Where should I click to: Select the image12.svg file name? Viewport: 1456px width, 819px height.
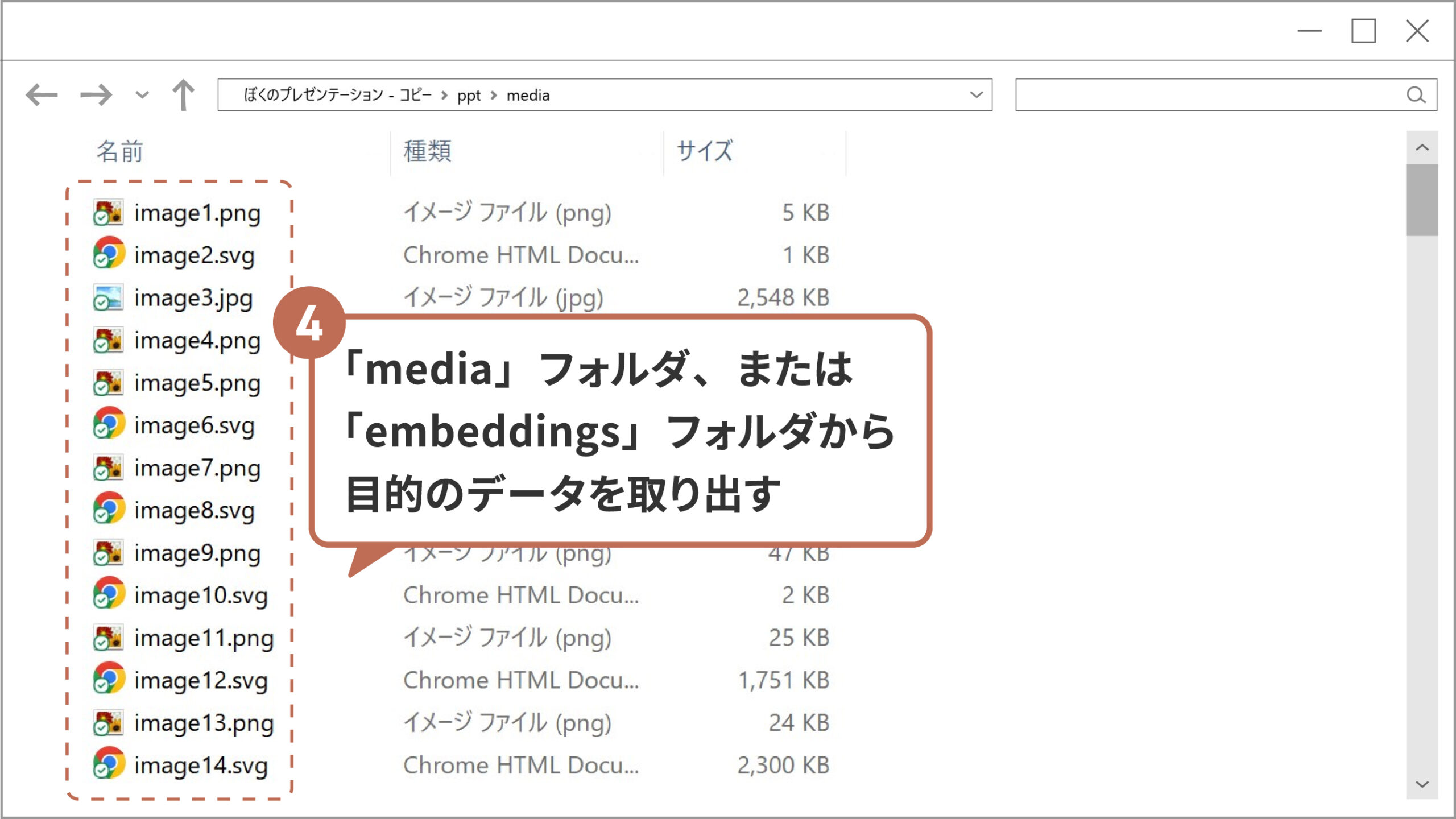(x=200, y=680)
